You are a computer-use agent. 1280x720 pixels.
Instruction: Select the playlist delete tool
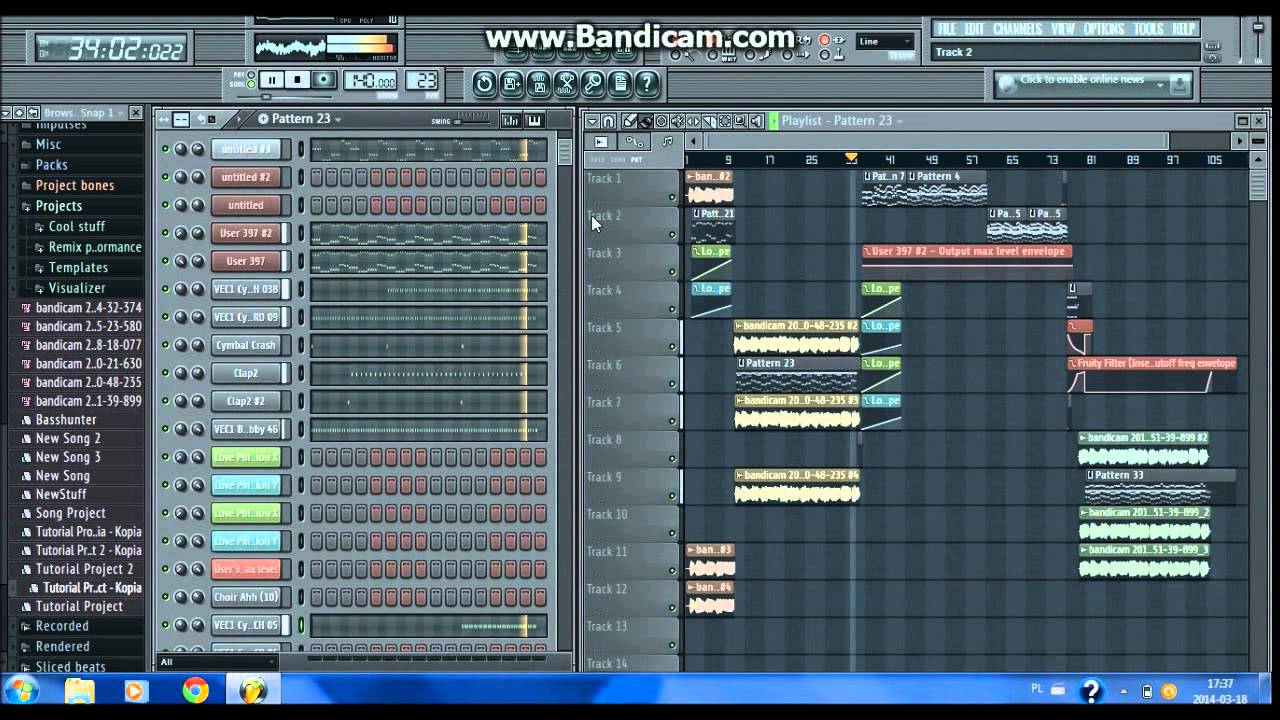pyautogui.click(x=661, y=121)
